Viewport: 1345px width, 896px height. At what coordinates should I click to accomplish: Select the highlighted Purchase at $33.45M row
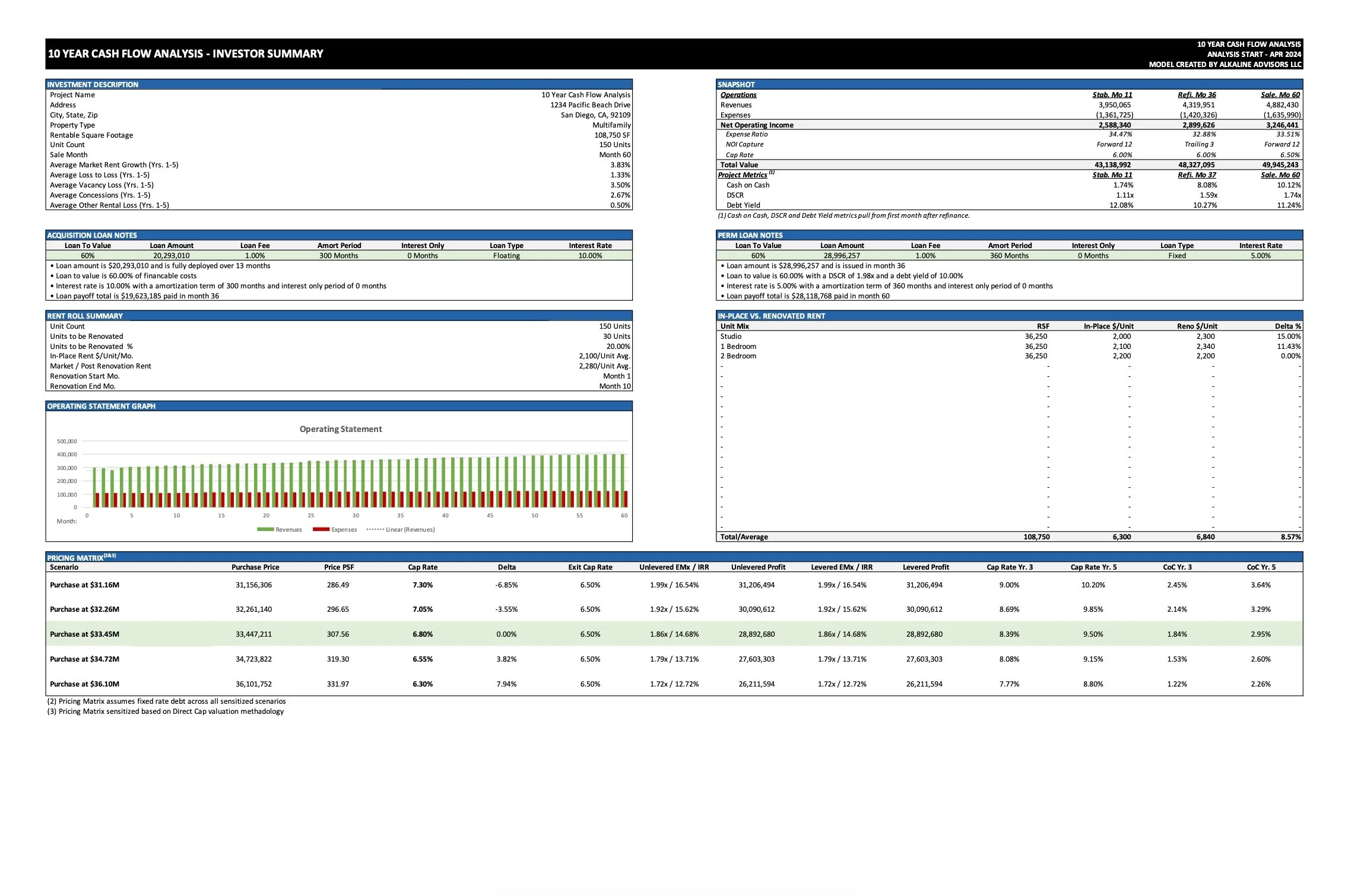(x=84, y=634)
